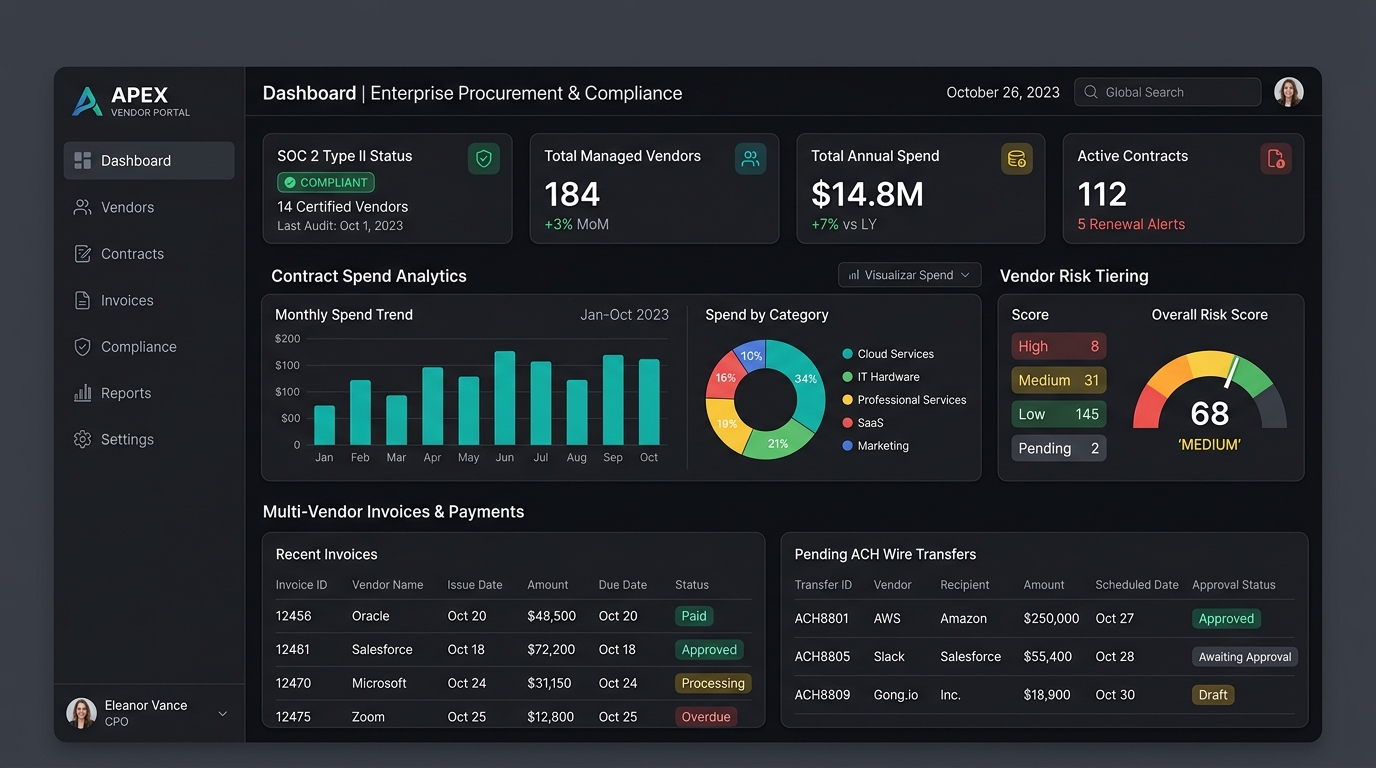Click the Compliance shield icon in sidebar
The height and width of the screenshot is (768, 1376).
[83, 347]
